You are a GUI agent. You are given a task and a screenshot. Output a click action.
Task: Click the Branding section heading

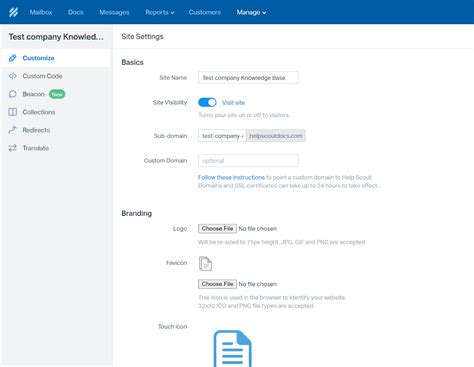136,213
